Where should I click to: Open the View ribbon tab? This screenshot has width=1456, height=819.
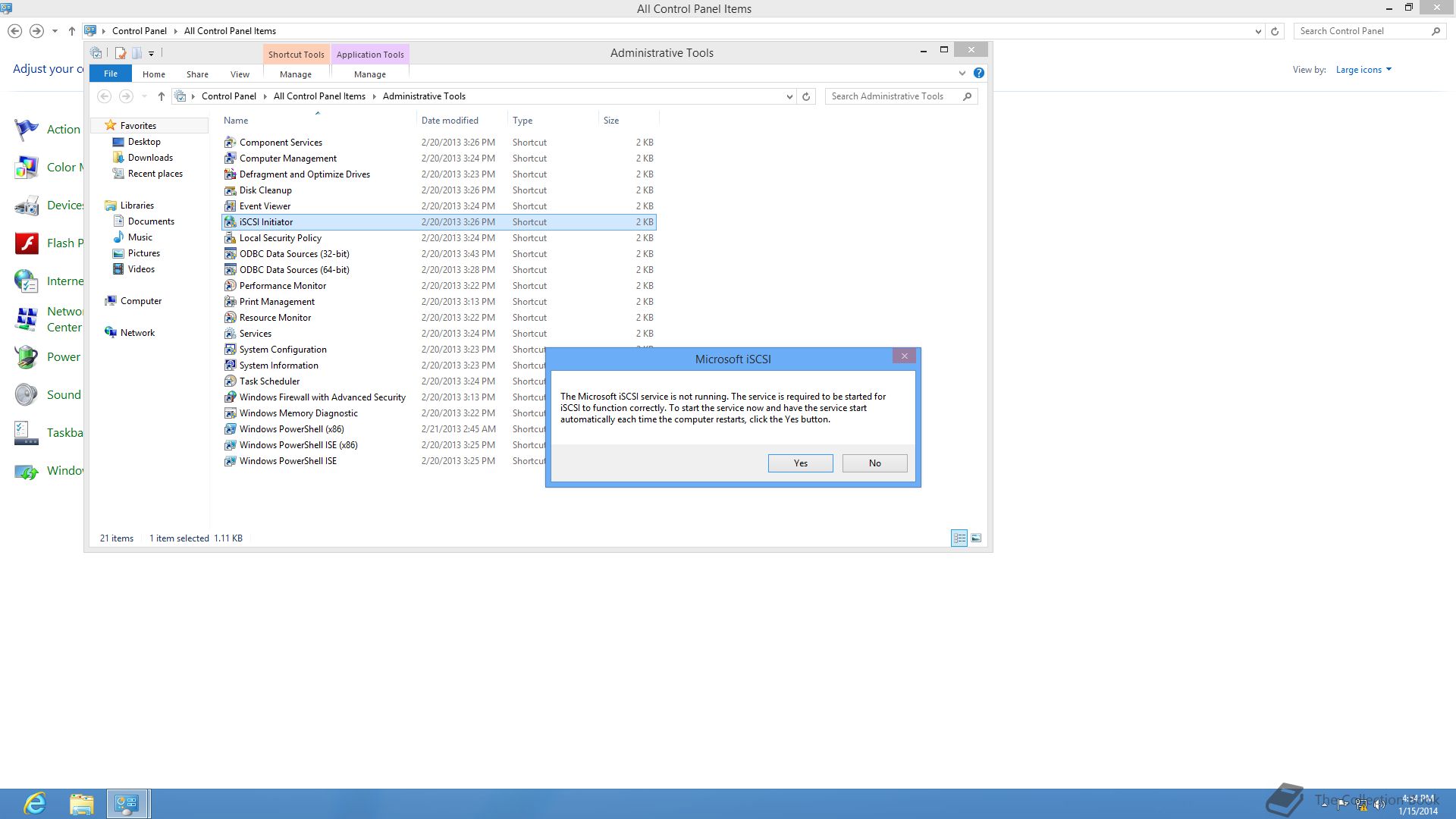[x=240, y=74]
